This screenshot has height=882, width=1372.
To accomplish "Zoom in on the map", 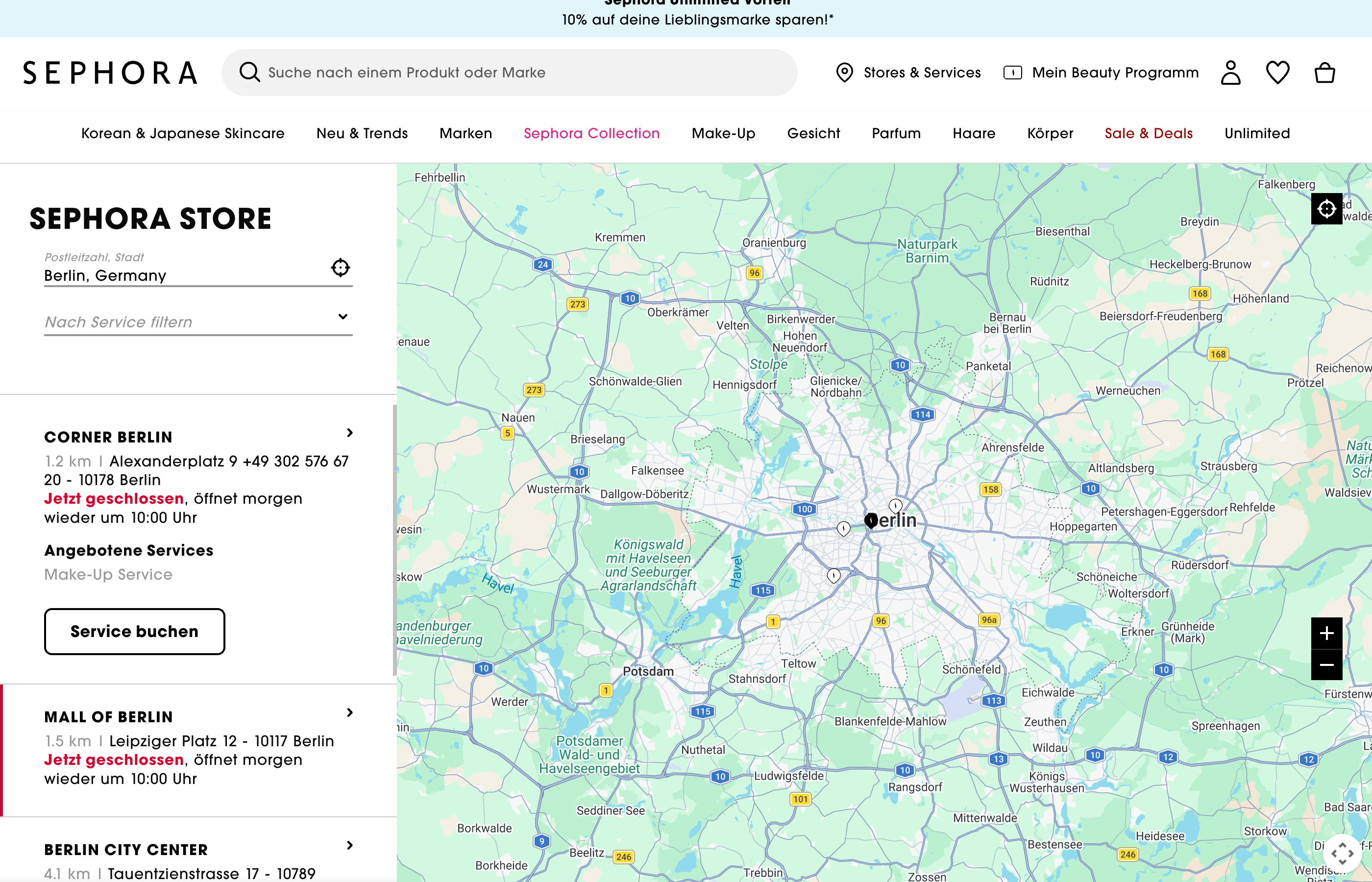I will tap(1326, 633).
